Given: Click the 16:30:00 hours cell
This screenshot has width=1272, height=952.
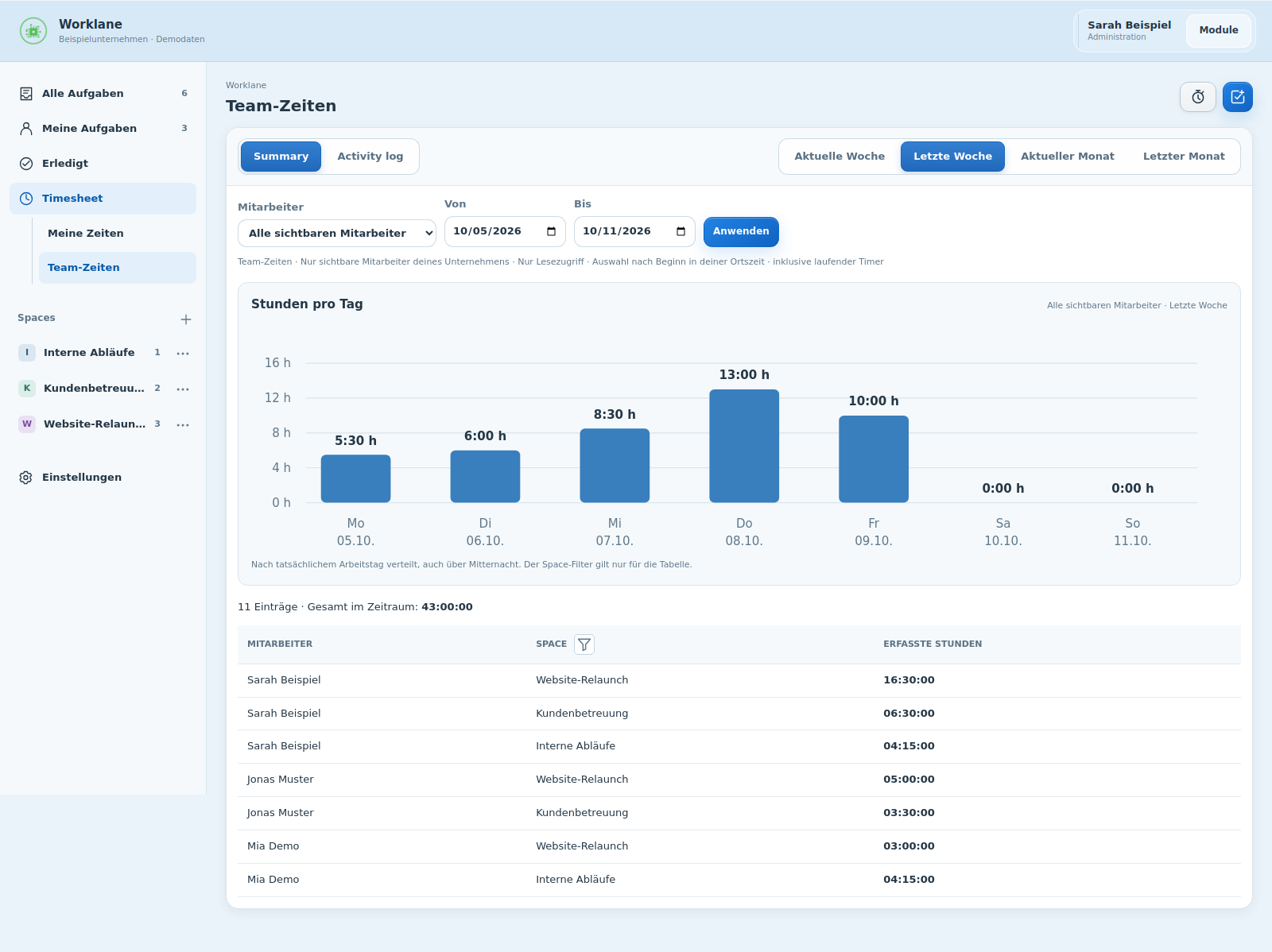Looking at the screenshot, I should (x=909, y=680).
